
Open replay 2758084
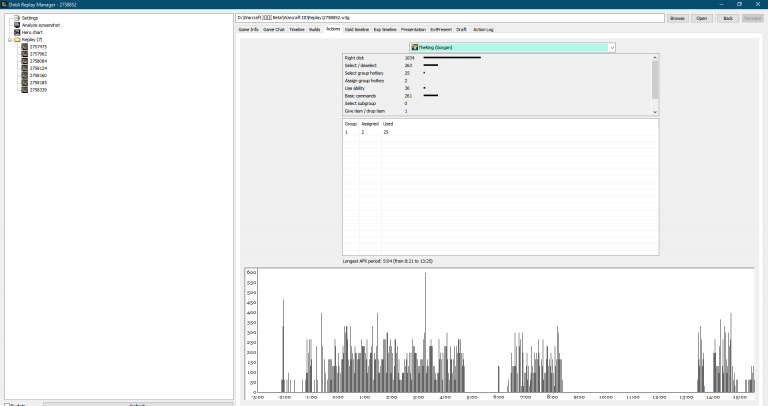(x=38, y=61)
